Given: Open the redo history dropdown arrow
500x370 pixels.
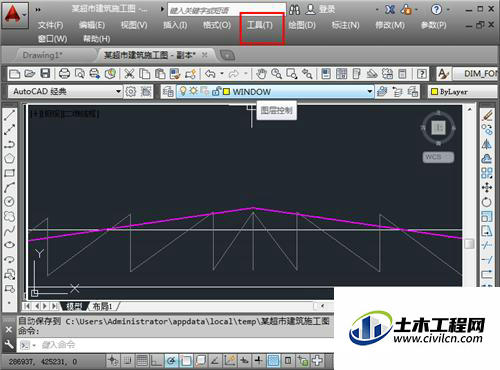Looking at the screenshot, I should 246,74.
